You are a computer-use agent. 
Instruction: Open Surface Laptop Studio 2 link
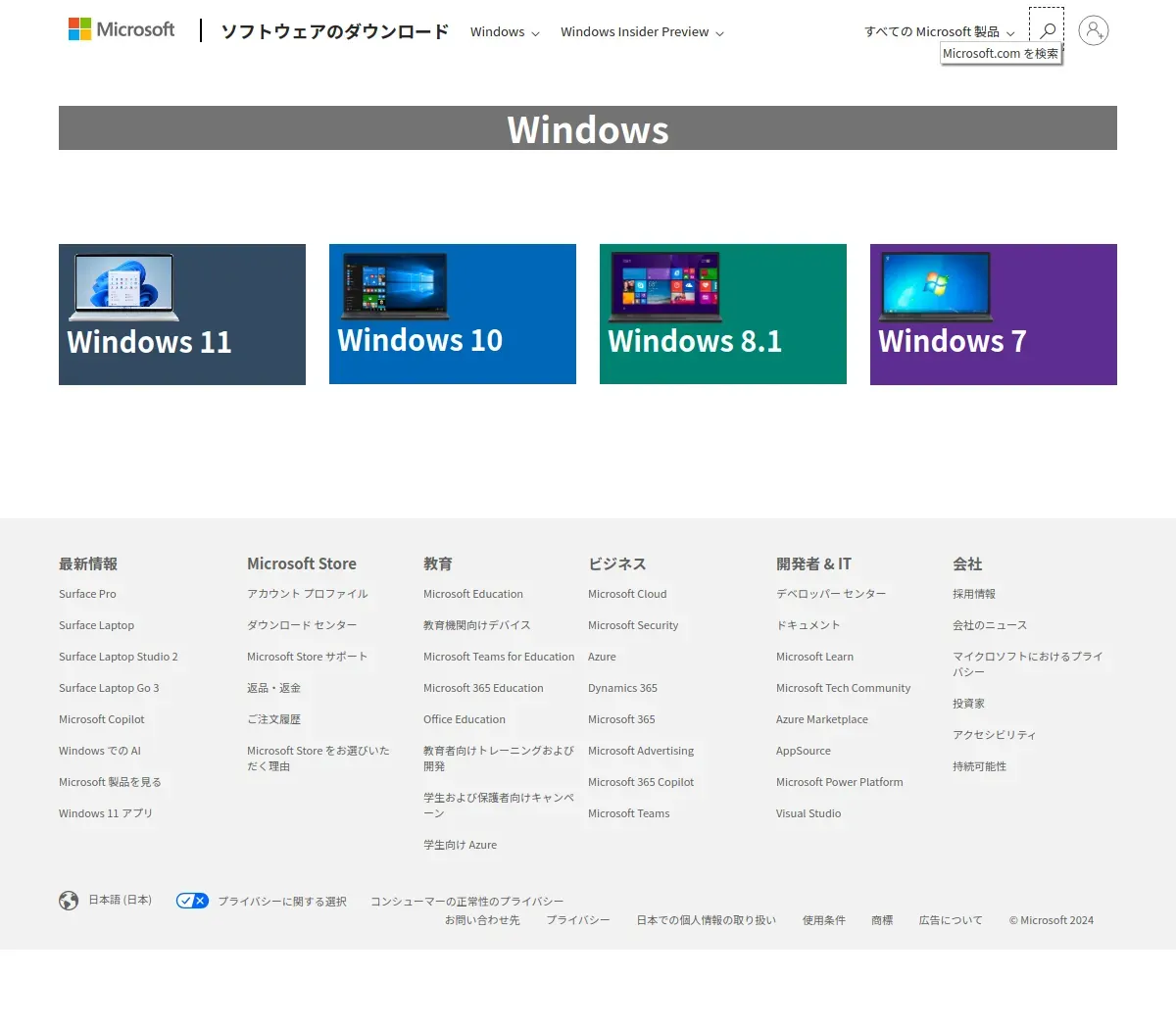119,657
